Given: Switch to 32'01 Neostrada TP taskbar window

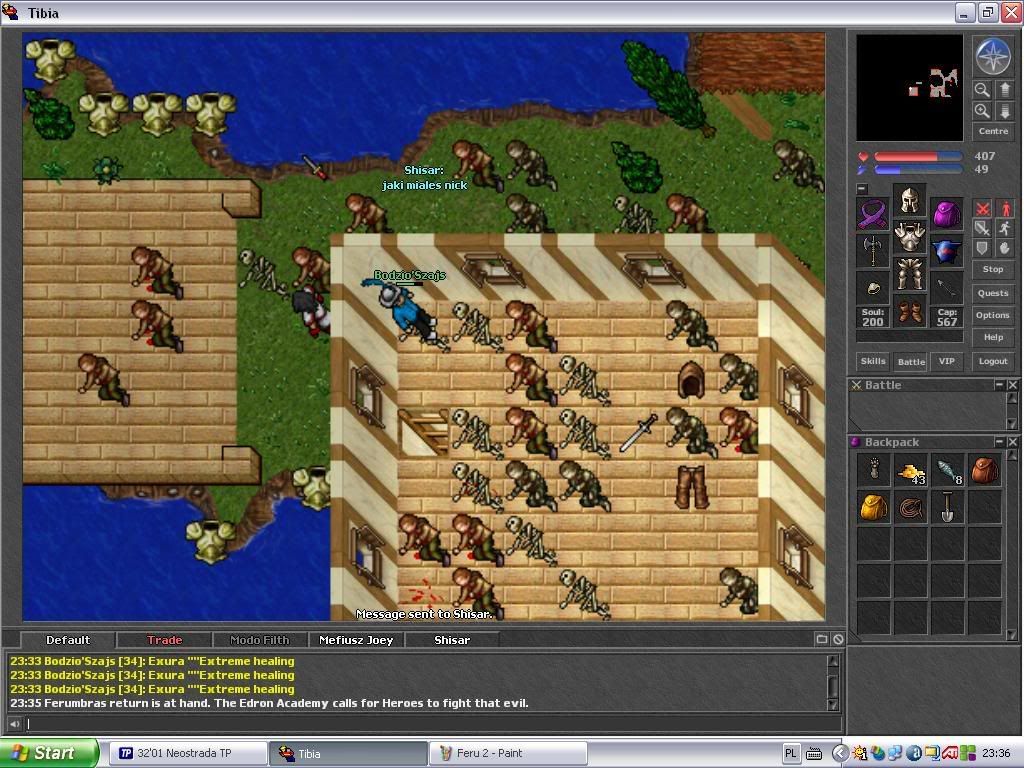Looking at the screenshot, I should point(186,753).
